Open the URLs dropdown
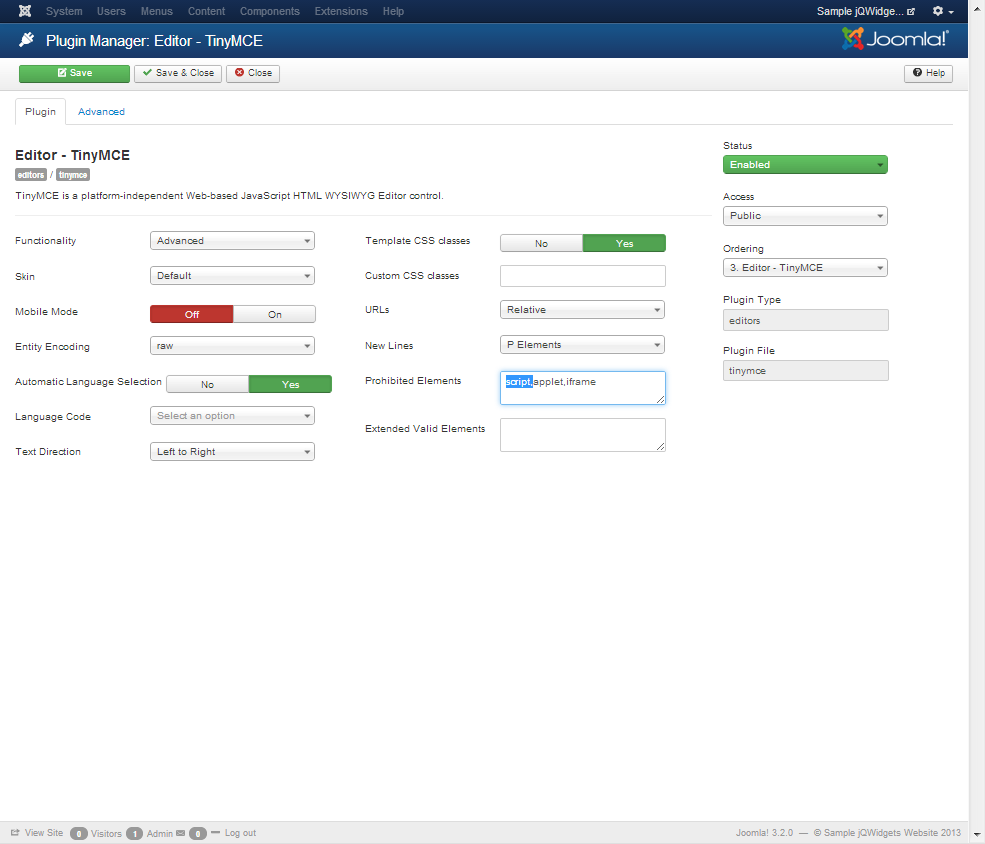This screenshot has height=844, width=985. pos(582,310)
